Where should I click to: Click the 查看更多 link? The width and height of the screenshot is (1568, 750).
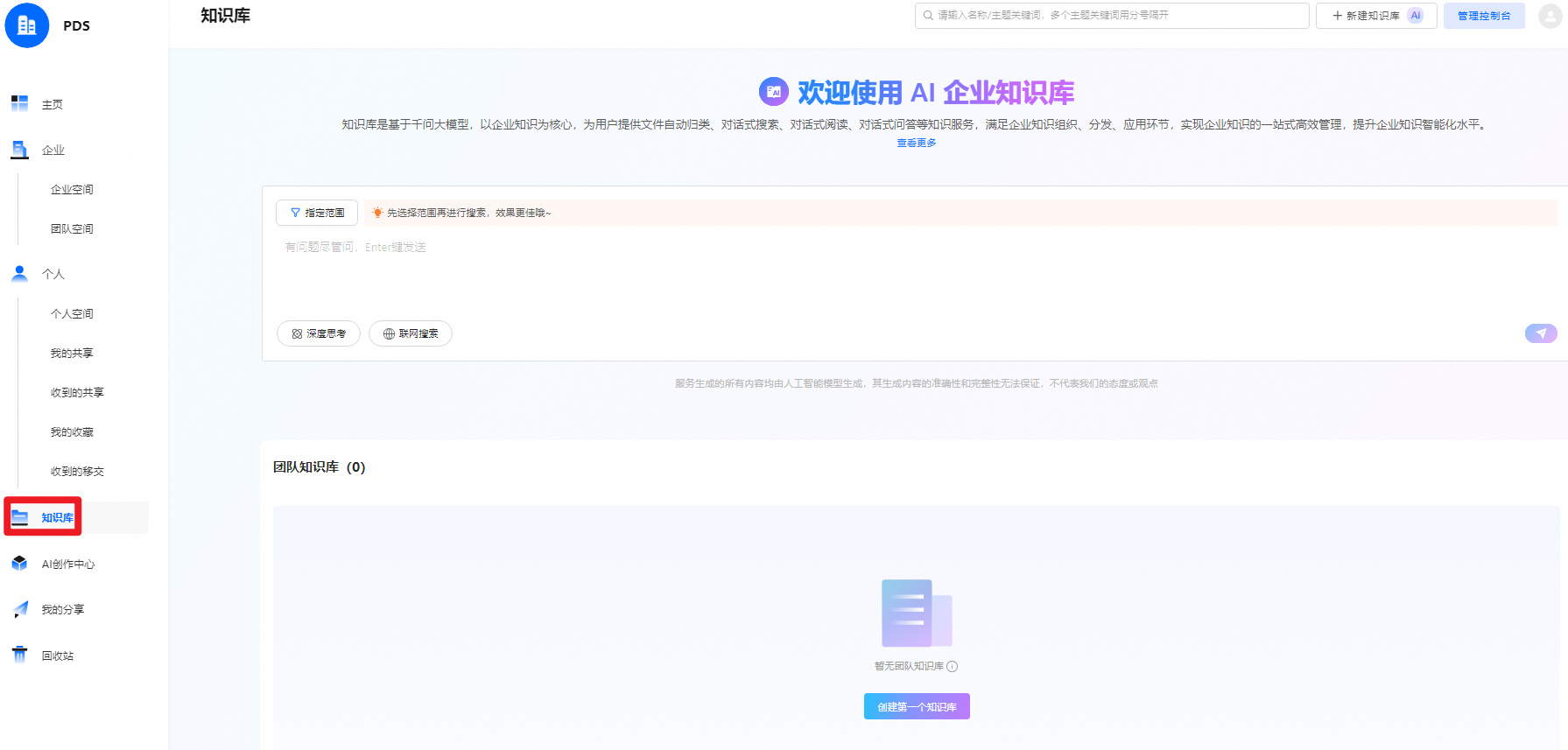[917, 143]
